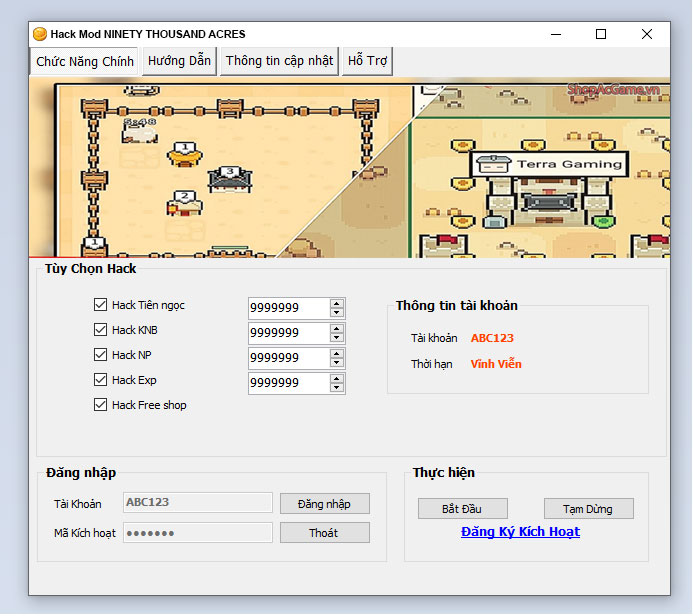
Task: Decrease Hack KNB value with down arrow
Action: 337,338
